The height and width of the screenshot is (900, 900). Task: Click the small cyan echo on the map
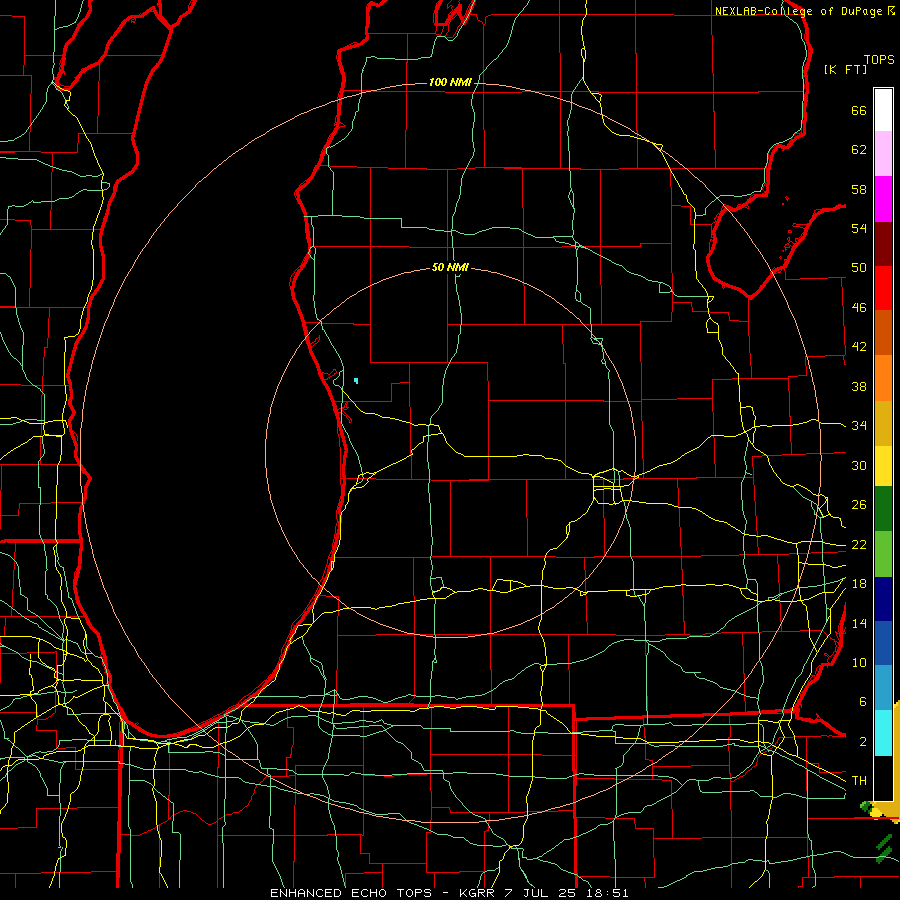pos(356,381)
